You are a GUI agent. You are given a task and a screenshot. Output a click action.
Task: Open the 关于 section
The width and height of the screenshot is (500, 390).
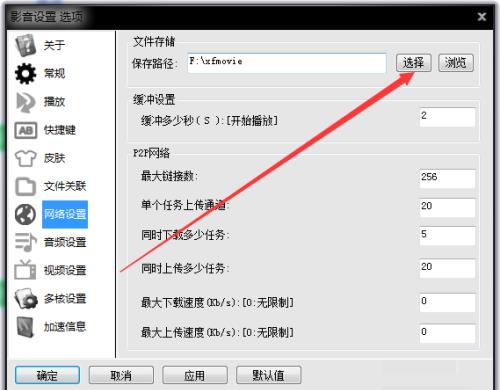coord(54,45)
